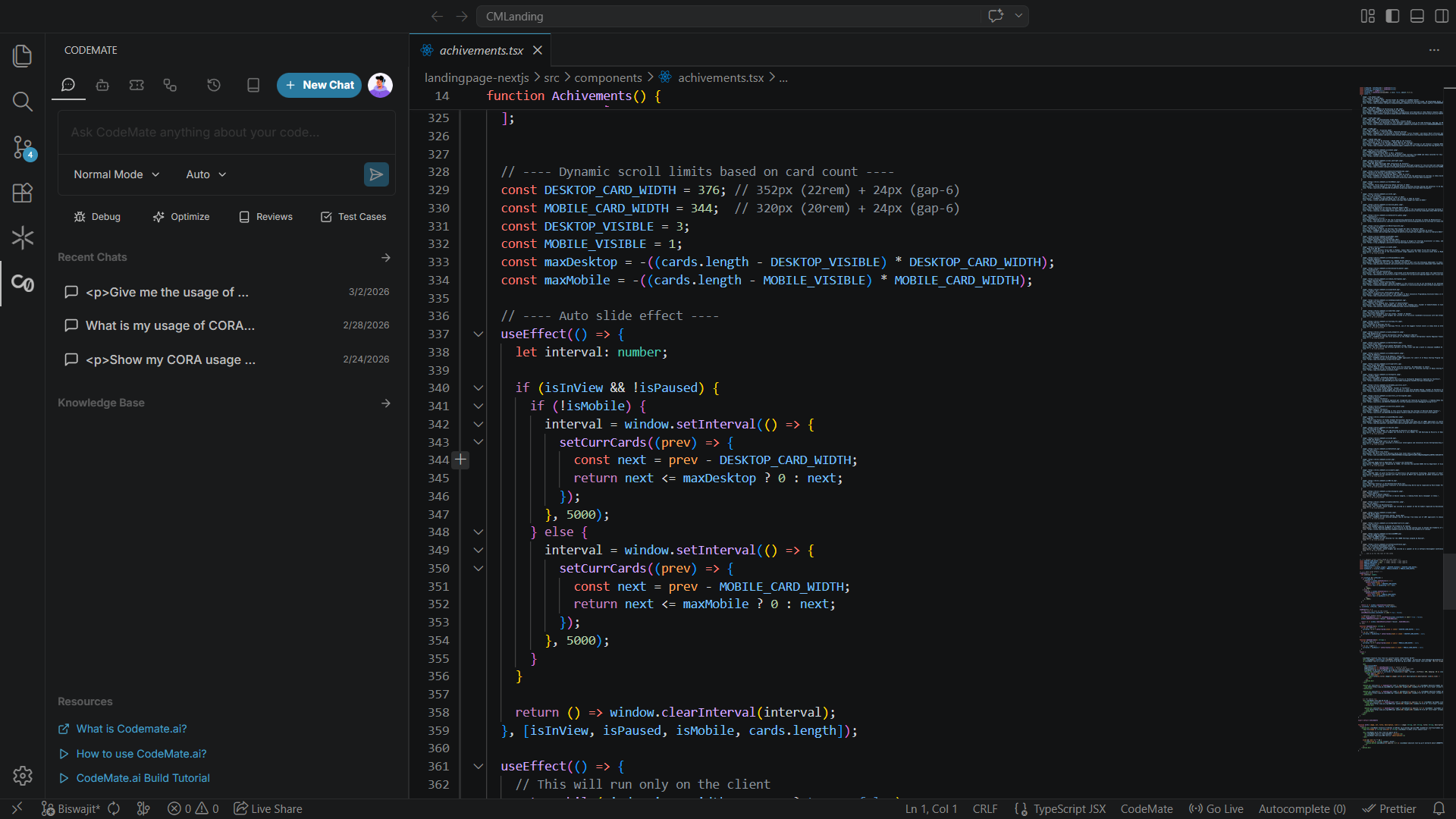Click the chat history clock icon
The width and height of the screenshot is (1456, 819).
click(214, 85)
